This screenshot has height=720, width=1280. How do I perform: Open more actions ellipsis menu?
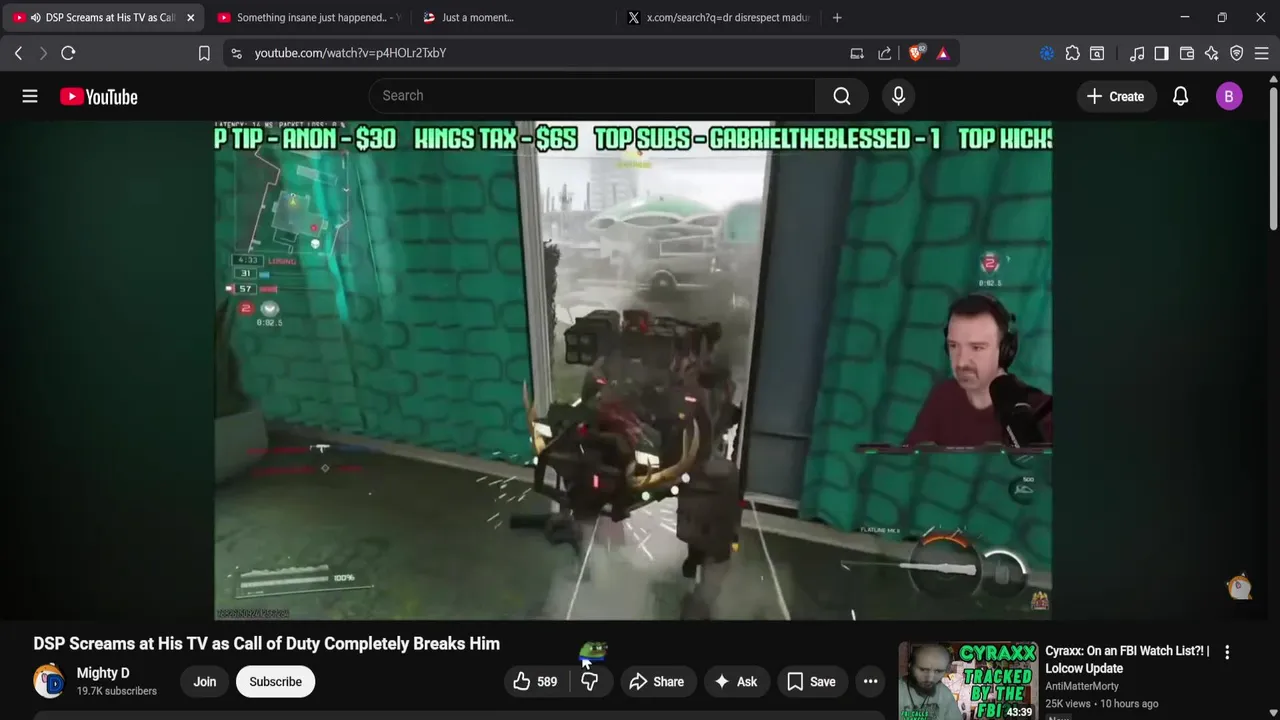coord(871,682)
